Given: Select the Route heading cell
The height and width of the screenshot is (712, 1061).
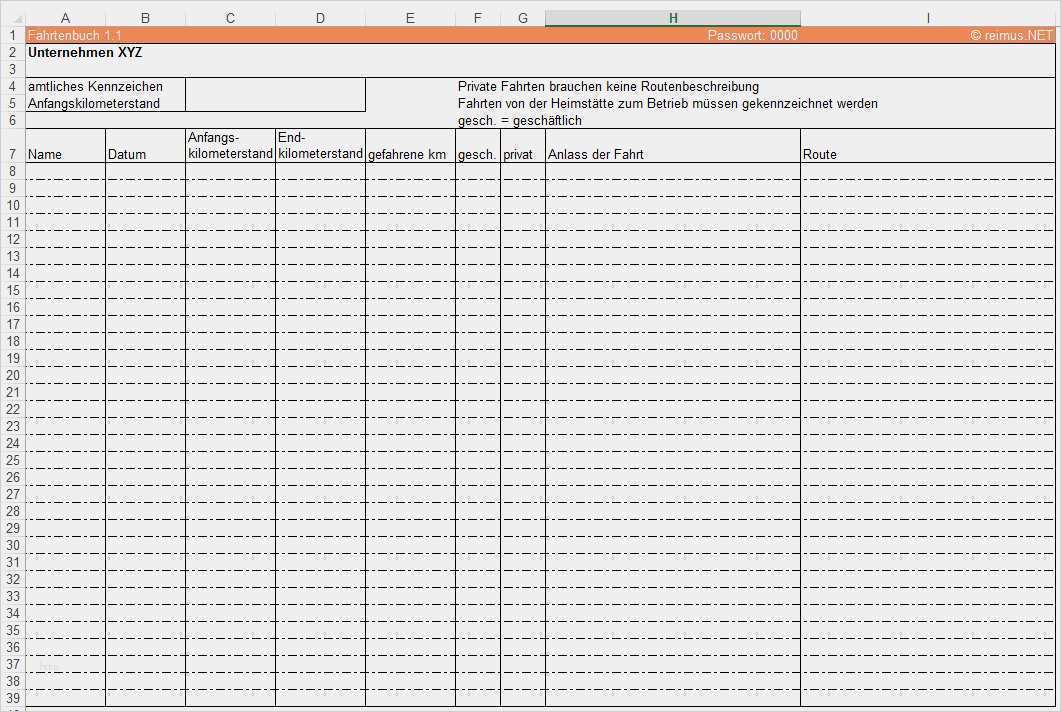Looking at the screenshot, I should point(927,154).
